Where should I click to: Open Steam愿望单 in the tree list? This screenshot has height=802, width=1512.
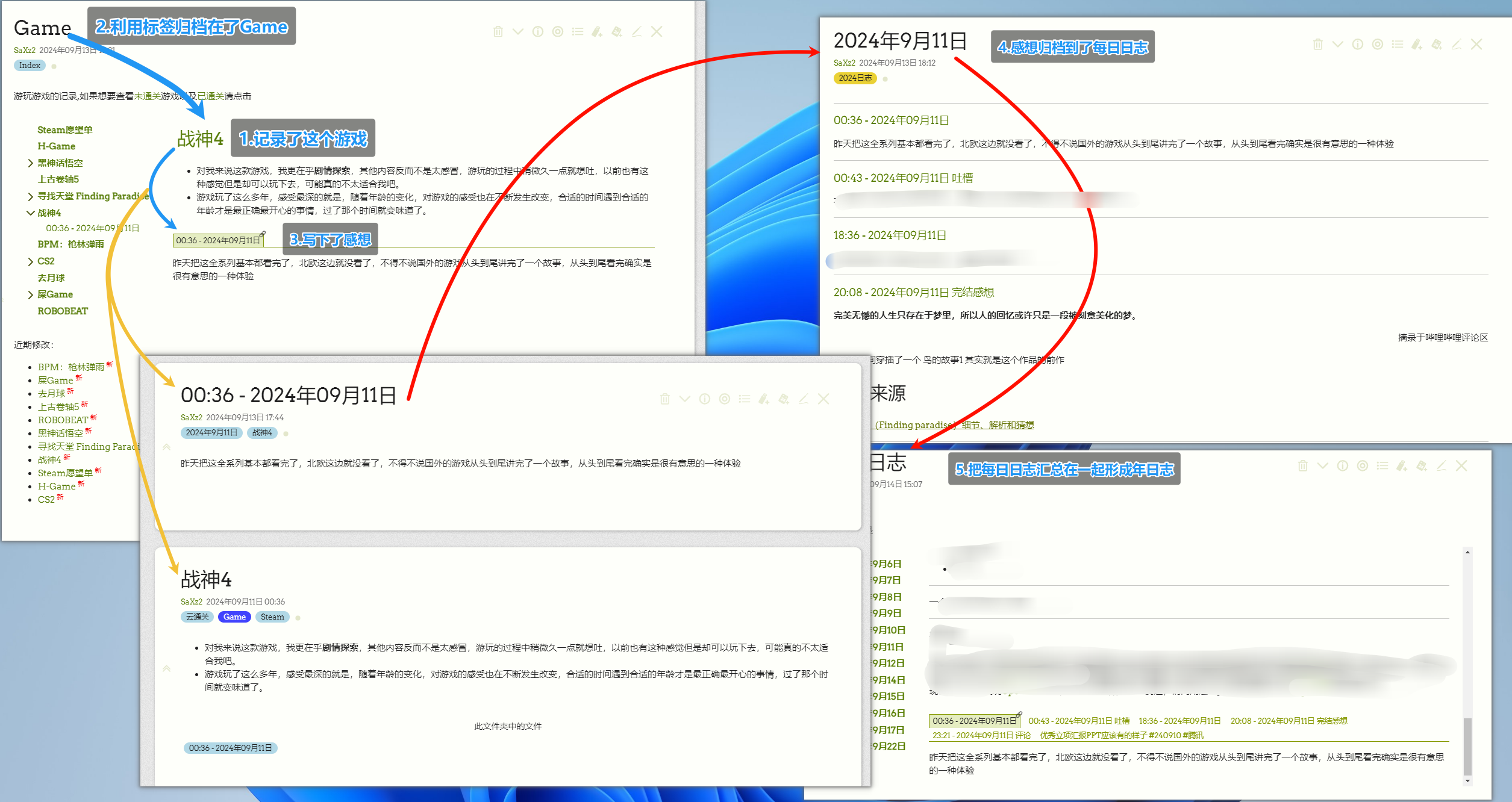pyautogui.click(x=65, y=130)
